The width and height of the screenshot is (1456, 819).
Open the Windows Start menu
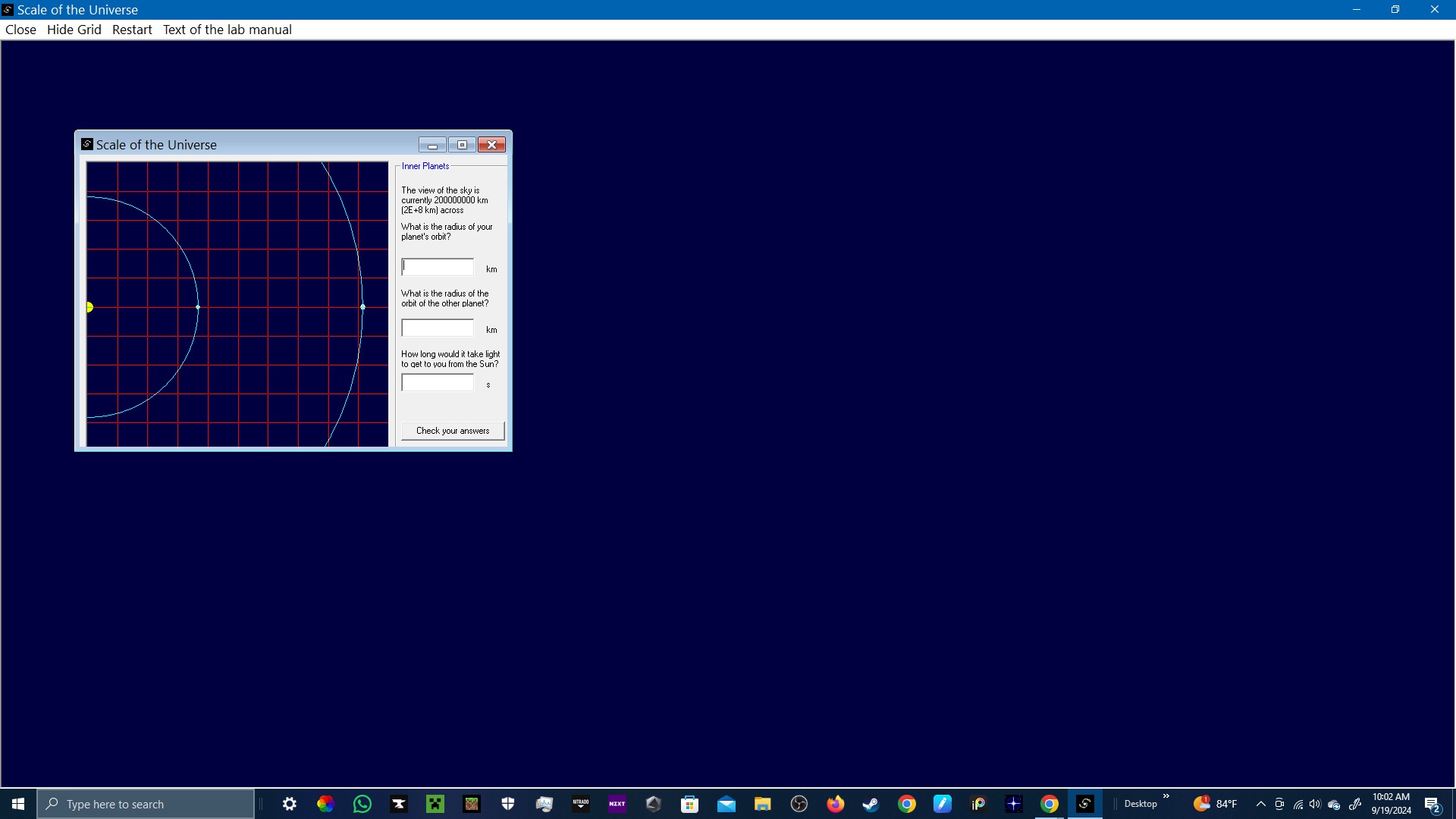pyautogui.click(x=18, y=804)
